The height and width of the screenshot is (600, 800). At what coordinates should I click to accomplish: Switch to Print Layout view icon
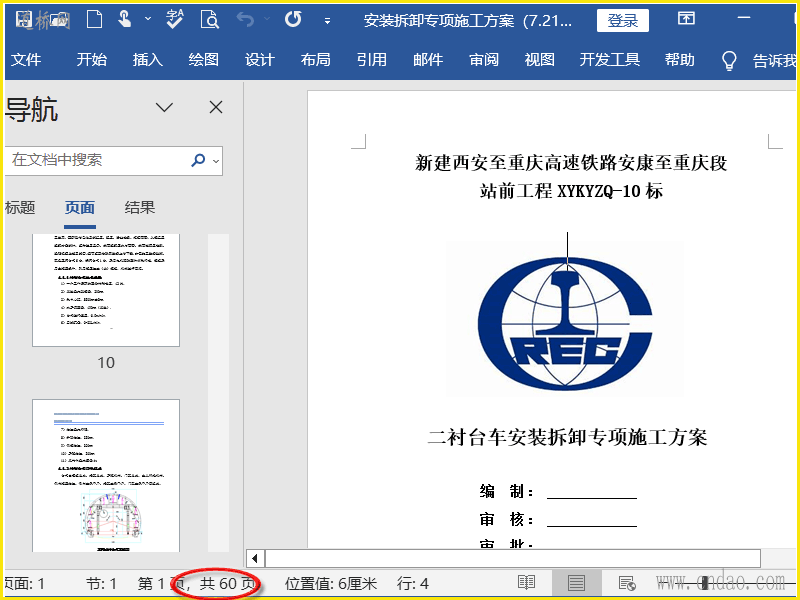[x=577, y=583]
